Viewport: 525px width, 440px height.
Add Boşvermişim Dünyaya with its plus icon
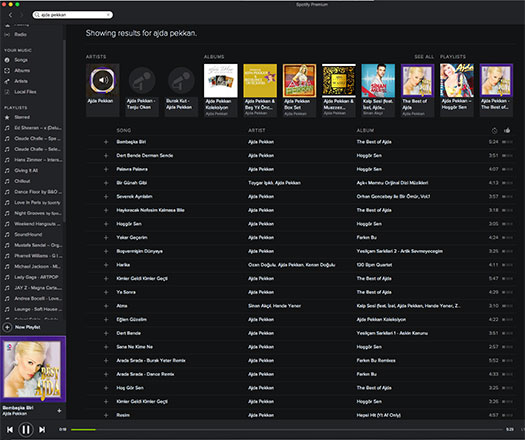106,251
